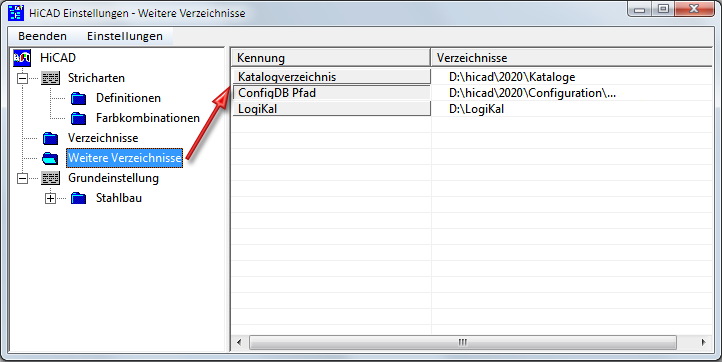
Task: Click the Definitionen folder icon
Action: tap(78, 98)
